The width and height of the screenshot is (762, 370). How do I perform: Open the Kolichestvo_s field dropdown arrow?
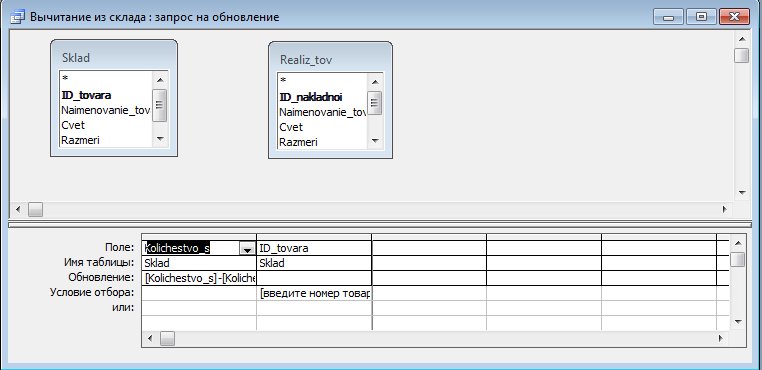pos(248,248)
